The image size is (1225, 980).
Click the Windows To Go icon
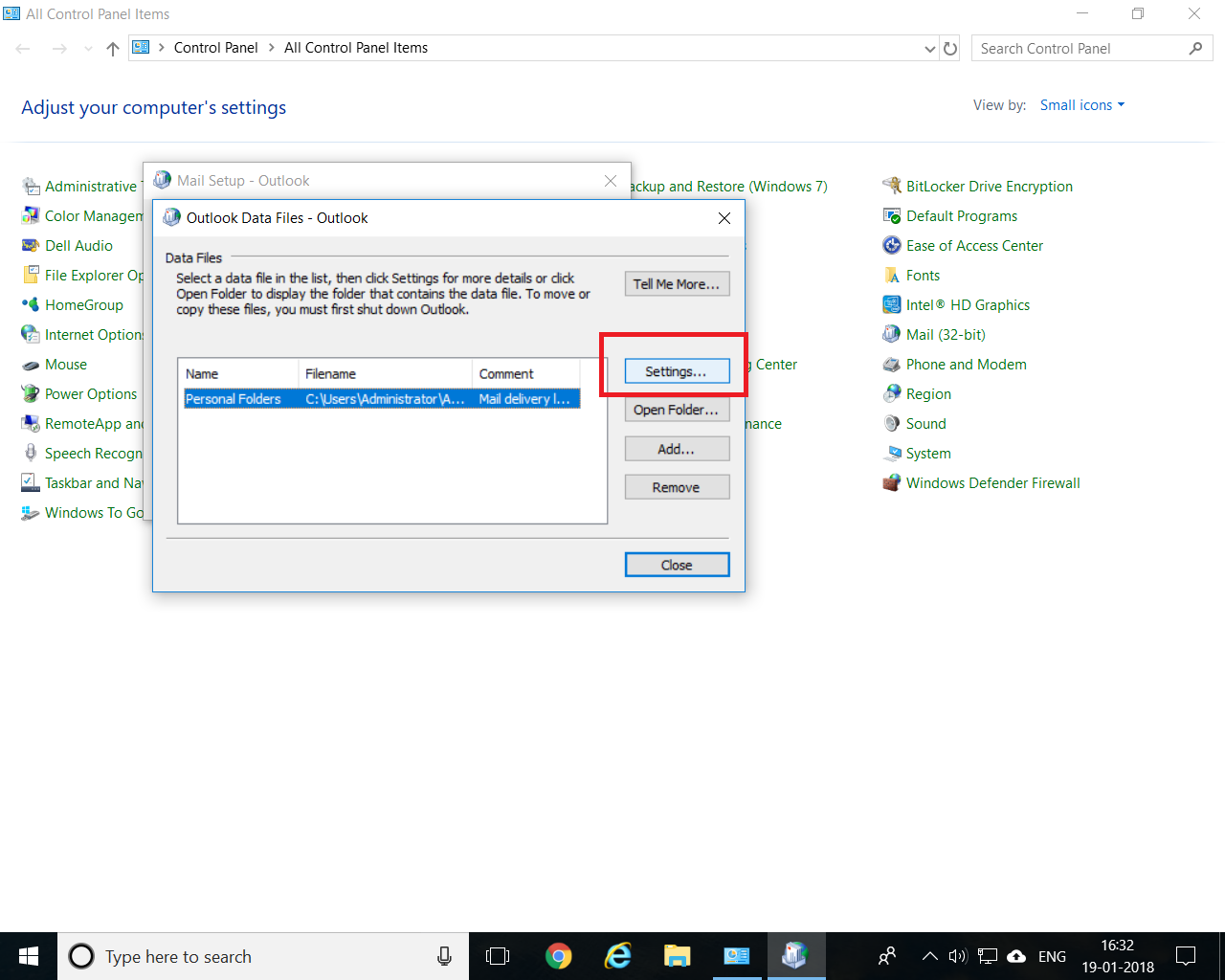coord(31,512)
